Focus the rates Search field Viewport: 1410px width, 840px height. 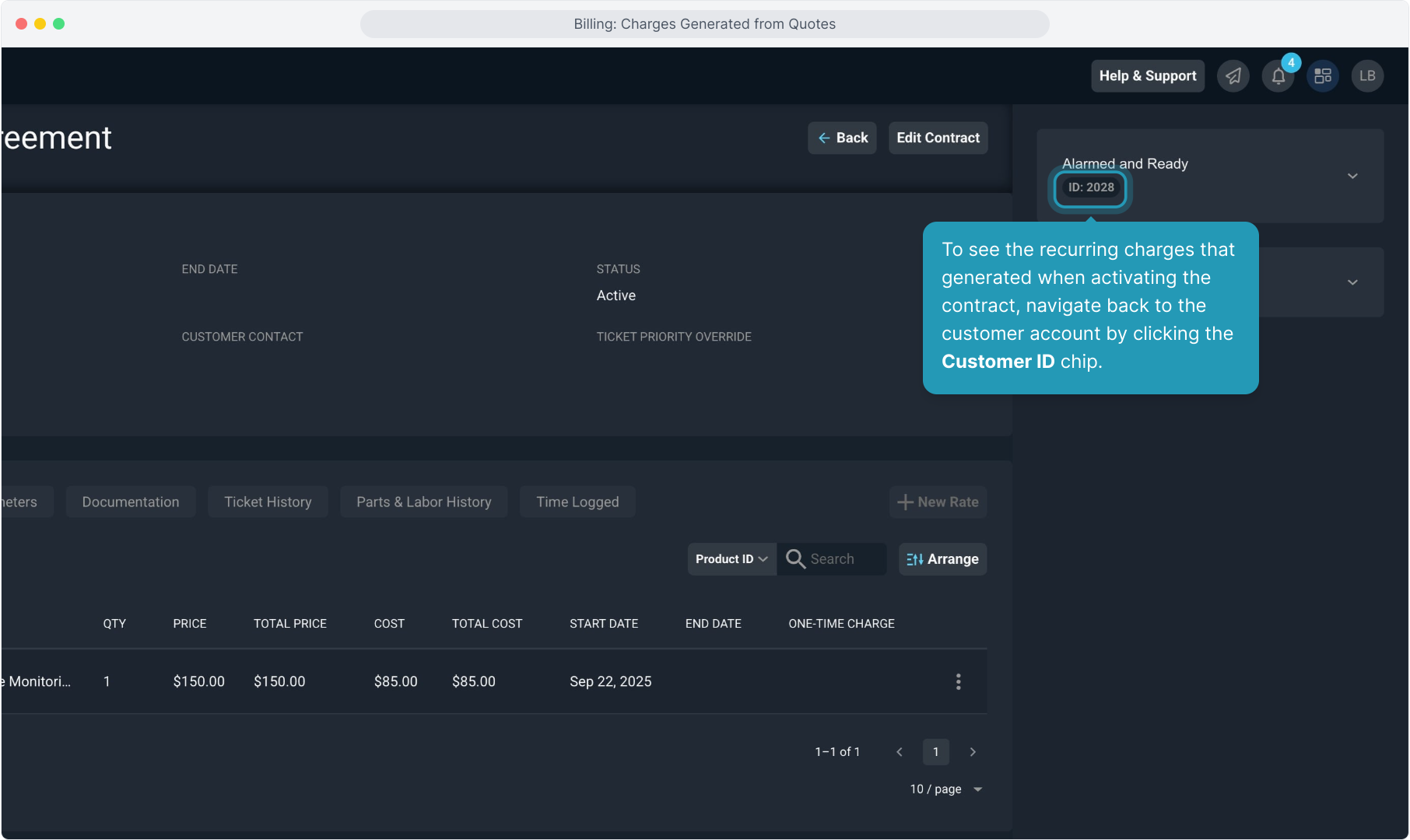coord(844,559)
